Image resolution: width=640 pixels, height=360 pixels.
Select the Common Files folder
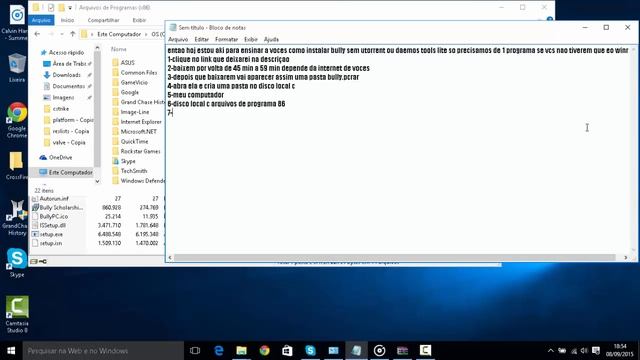pyautogui.click(x=139, y=72)
